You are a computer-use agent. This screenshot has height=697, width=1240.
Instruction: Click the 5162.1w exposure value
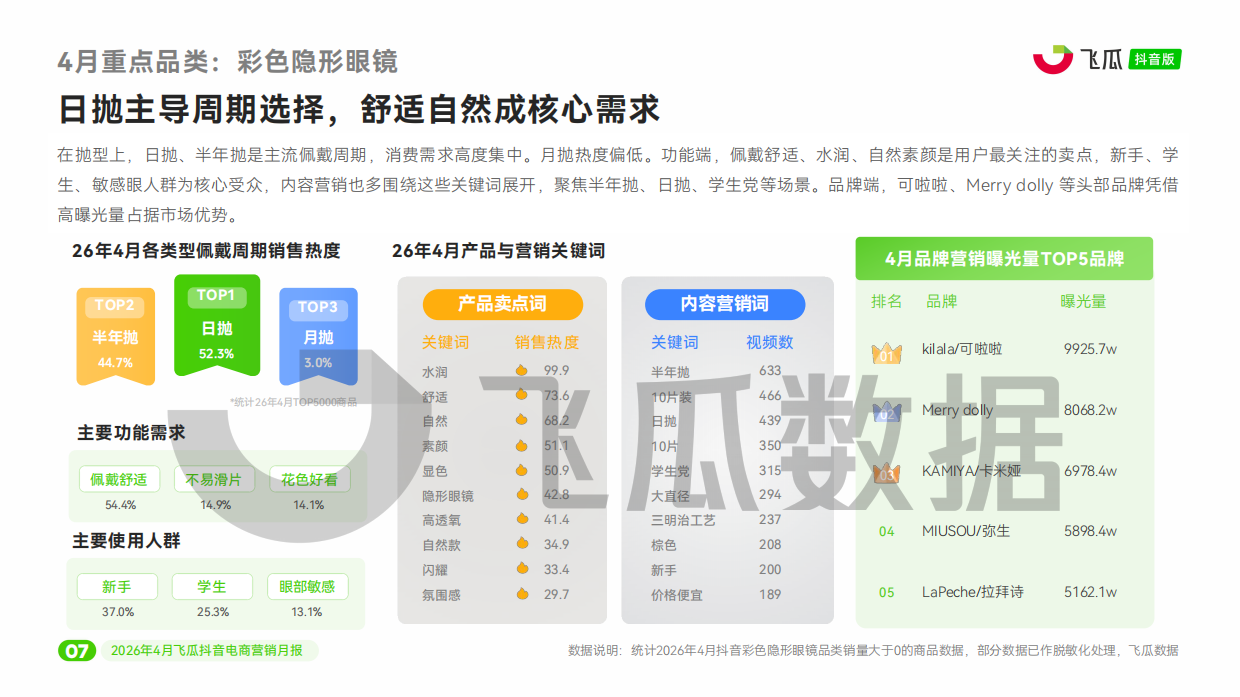(1090, 592)
